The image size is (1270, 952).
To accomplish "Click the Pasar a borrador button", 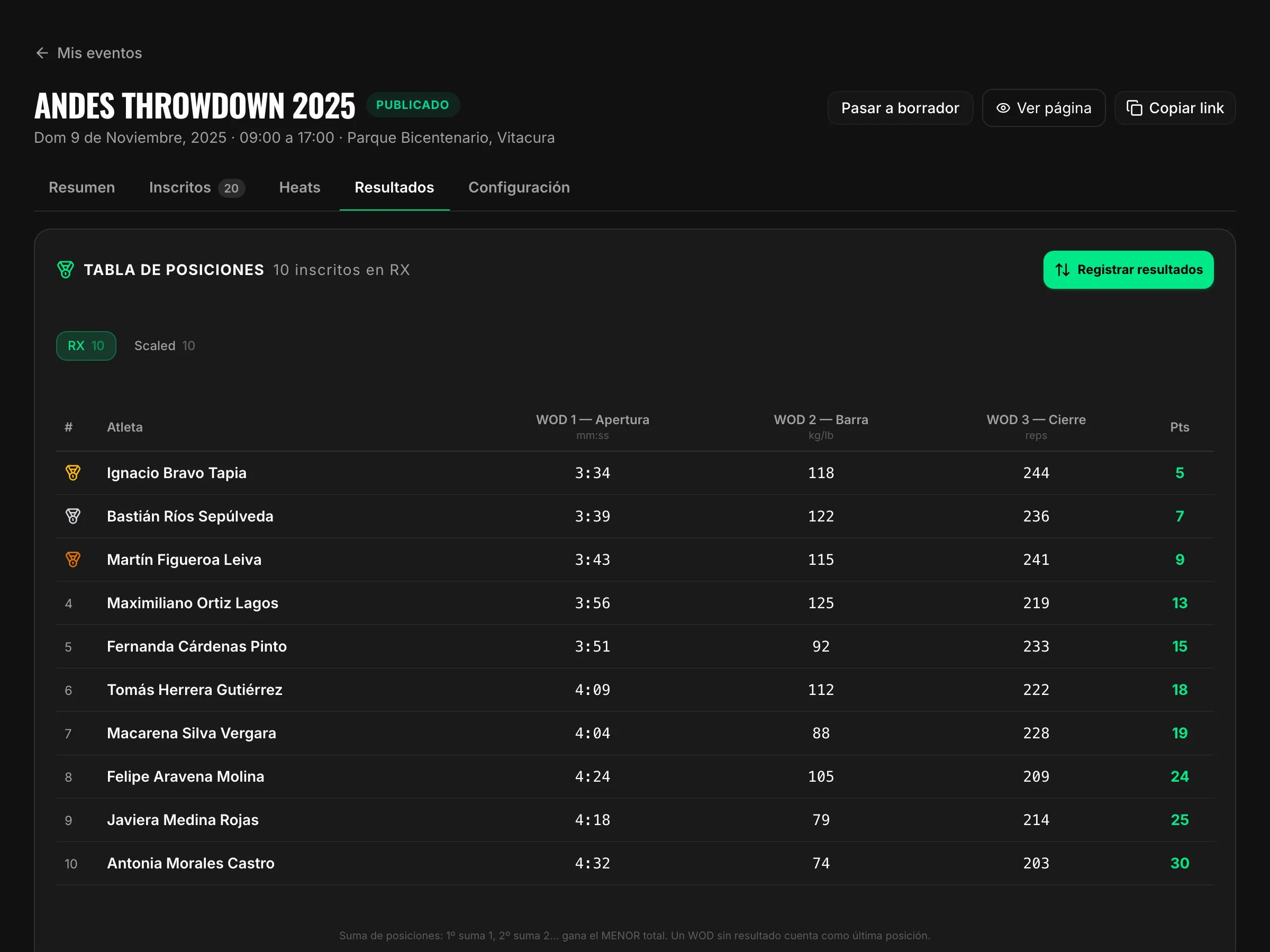I will click(x=900, y=108).
